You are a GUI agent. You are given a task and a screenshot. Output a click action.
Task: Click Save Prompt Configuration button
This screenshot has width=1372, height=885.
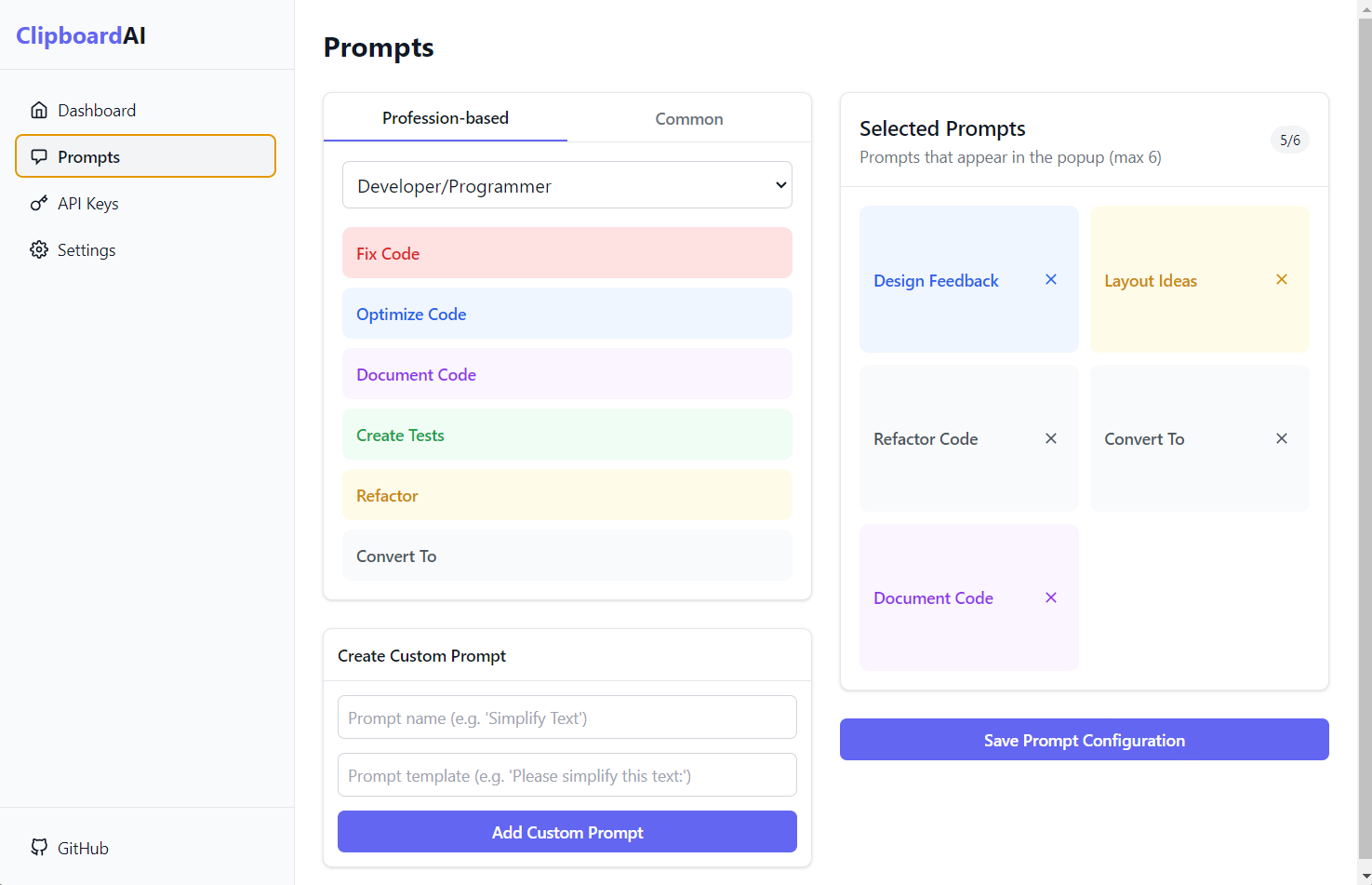(x=1085, y=740)
